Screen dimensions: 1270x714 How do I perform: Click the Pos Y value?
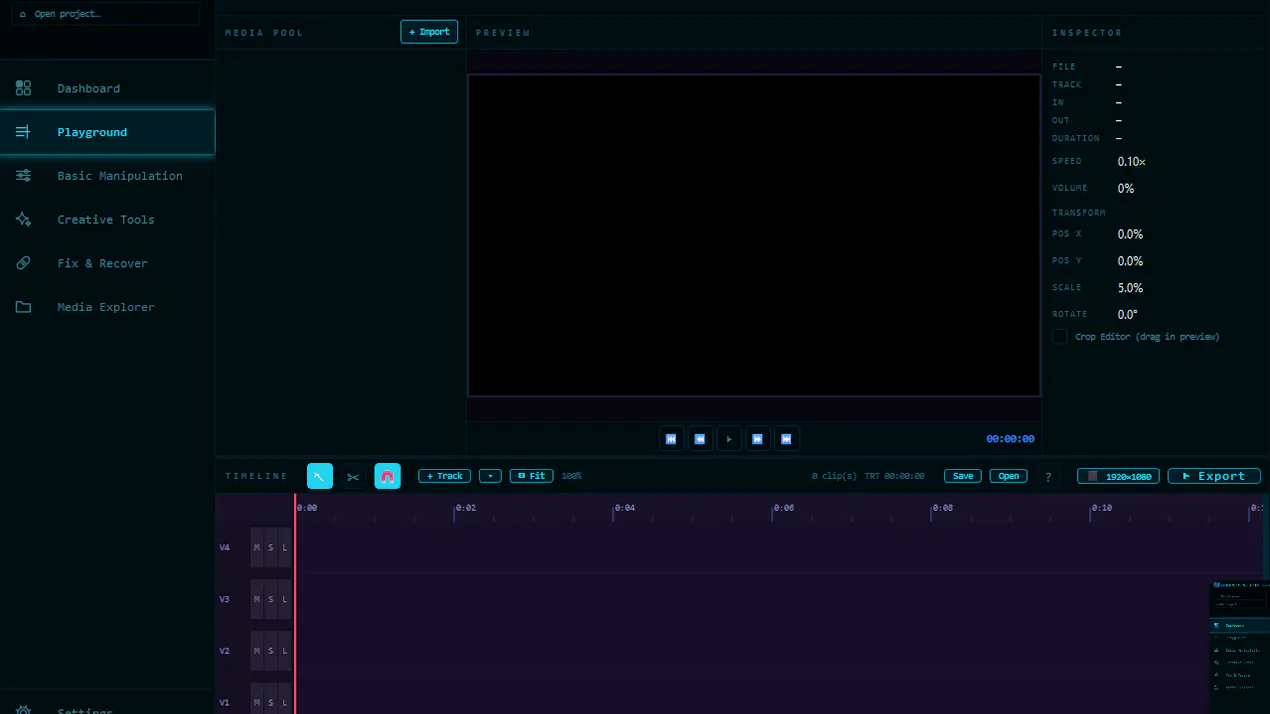[x=1130, y=261]
